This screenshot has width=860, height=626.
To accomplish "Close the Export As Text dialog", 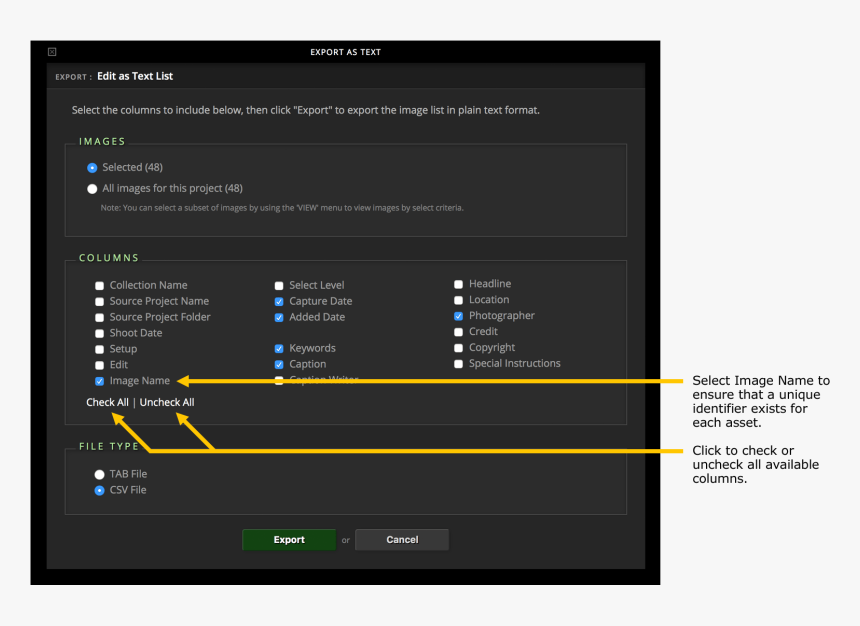I will click(x=52, y=52).
